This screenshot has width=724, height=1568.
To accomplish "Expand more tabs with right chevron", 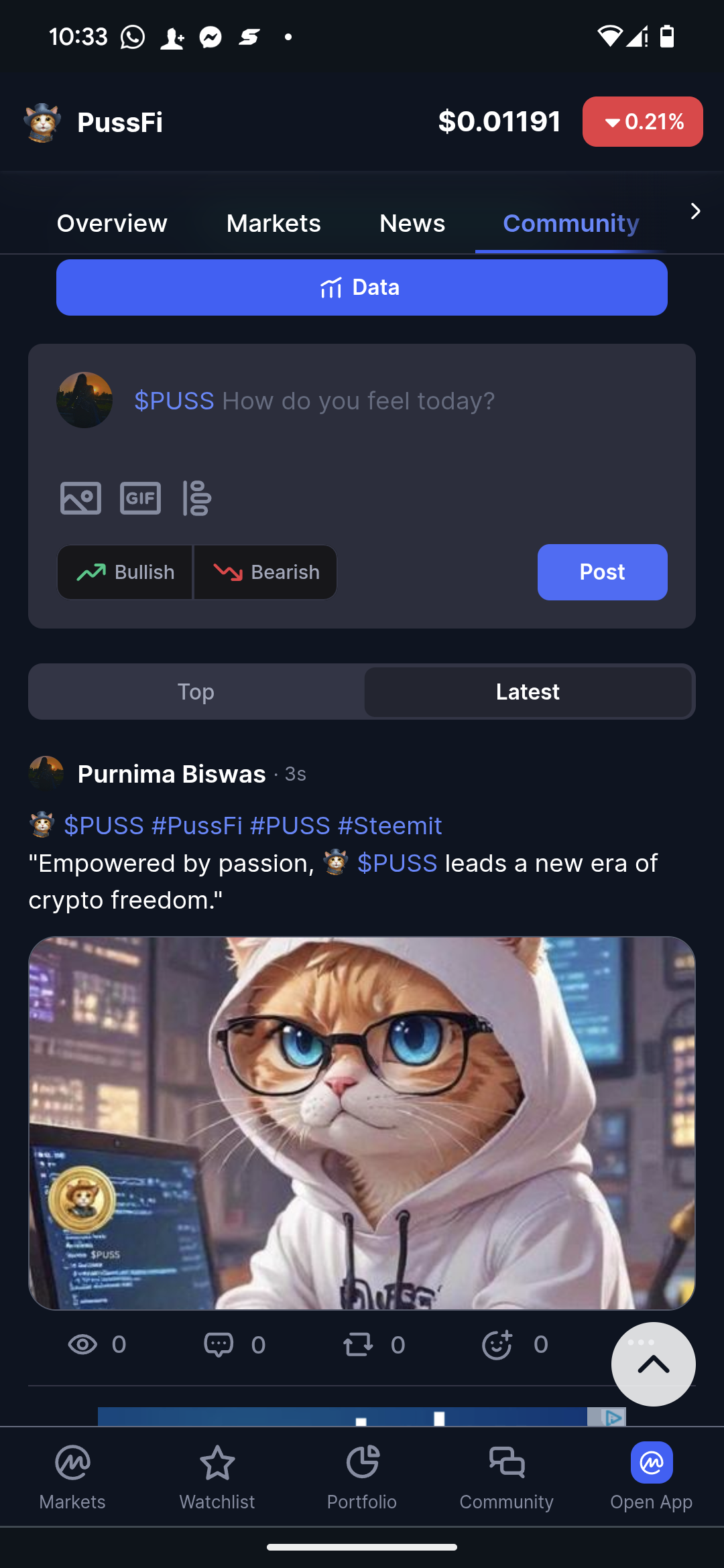I will [x=695, y=212].
